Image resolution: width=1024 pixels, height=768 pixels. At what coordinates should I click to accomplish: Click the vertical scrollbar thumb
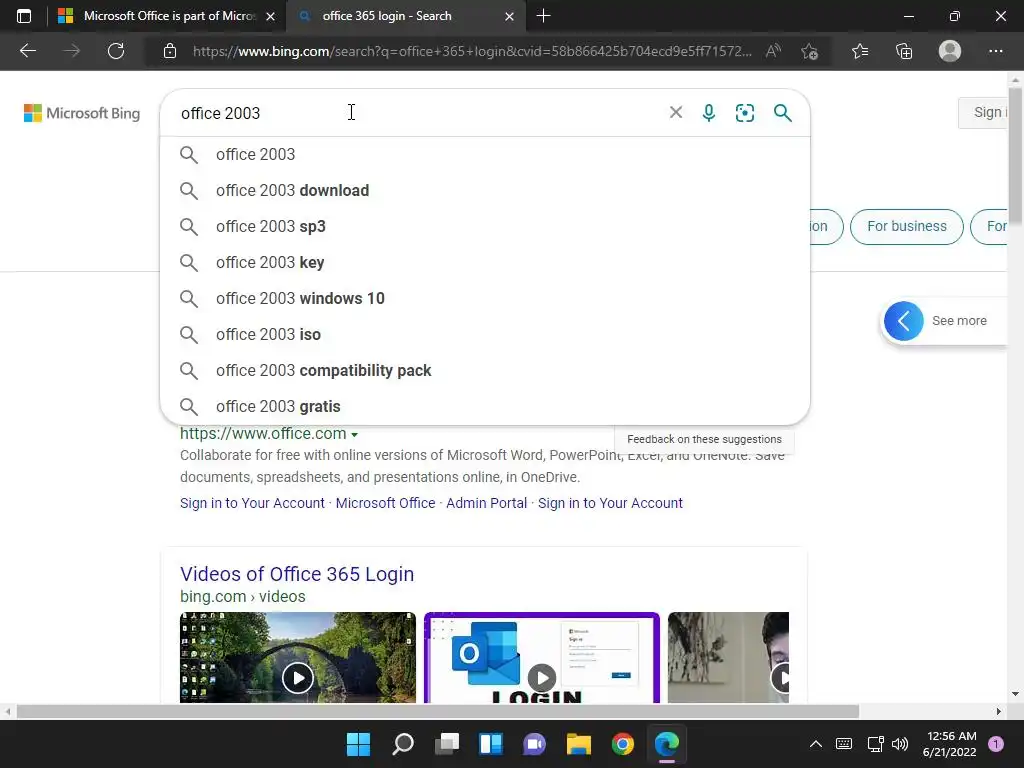point(1016,154)
